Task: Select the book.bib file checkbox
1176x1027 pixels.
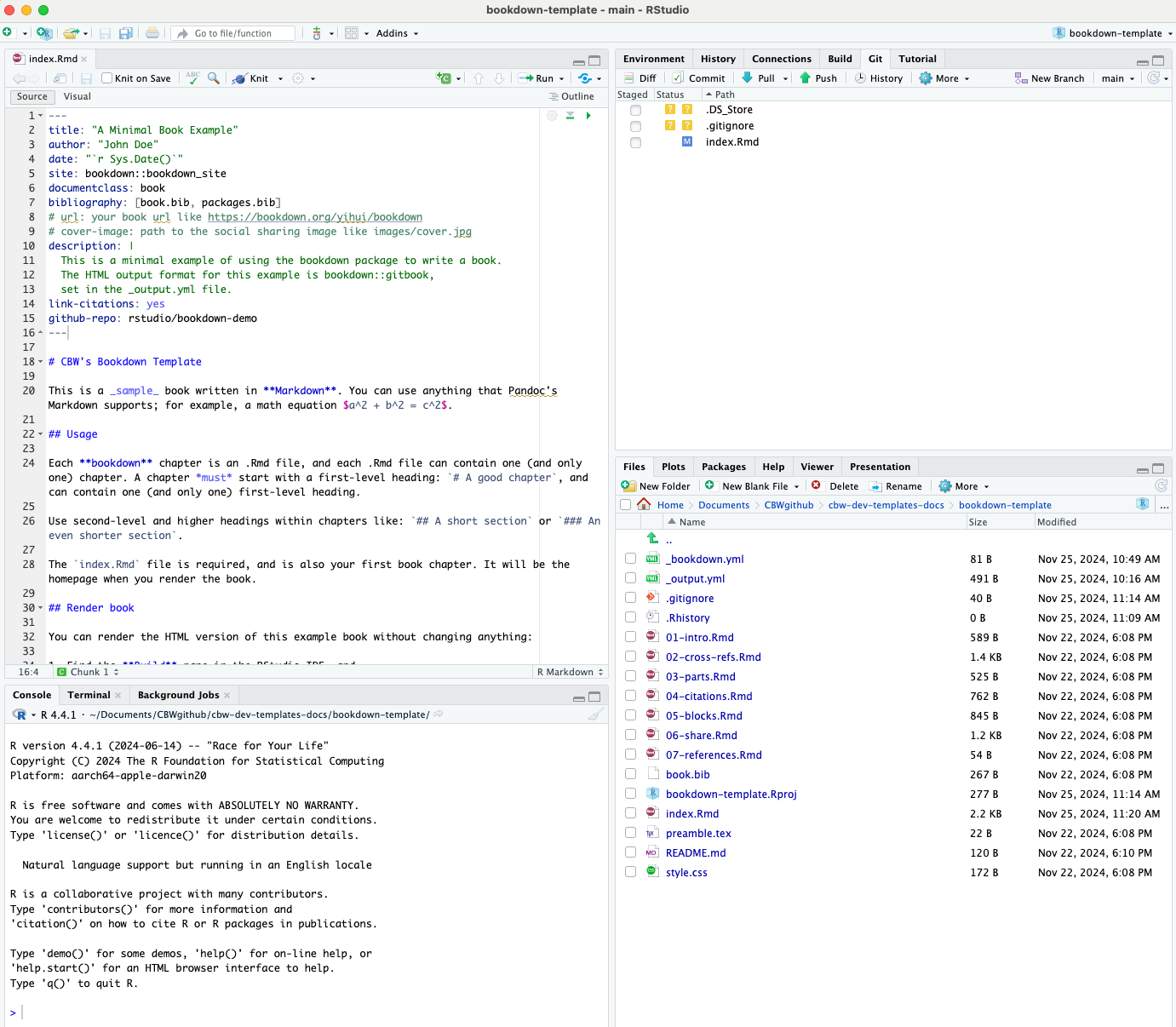Action: coord(630,773)
